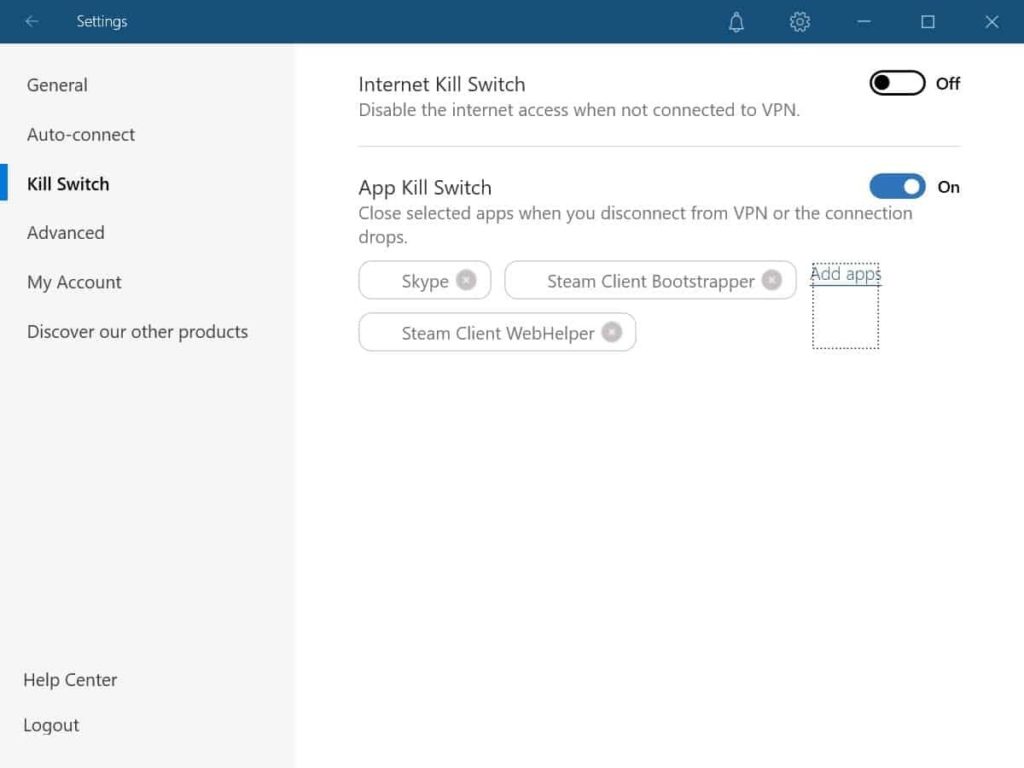Click Logout in the sidebar

pyautogui.click(x=51, y=725)
